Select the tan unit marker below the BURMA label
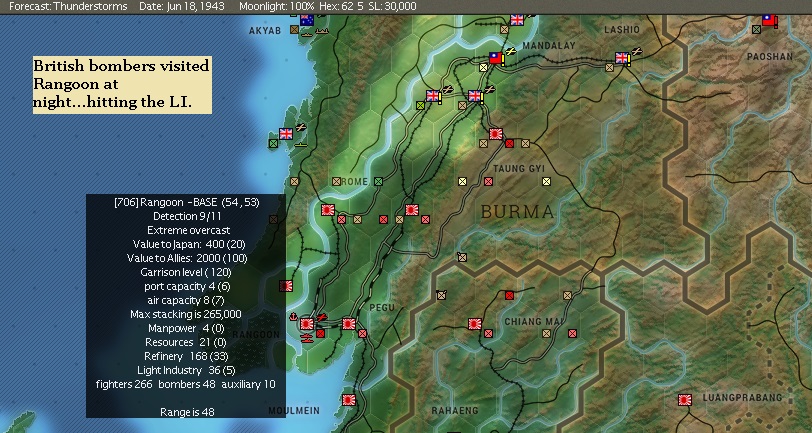Image resolution: width=812 pixels, height=433 pixels. tap(462, 257)
